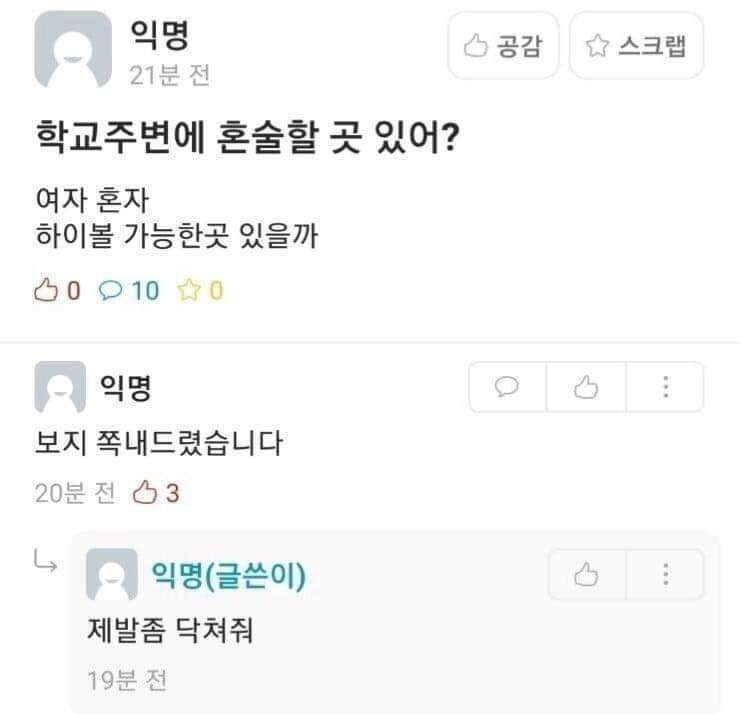
Task: Click the post's thumbs-up count icon
Action: click(47, 291)
